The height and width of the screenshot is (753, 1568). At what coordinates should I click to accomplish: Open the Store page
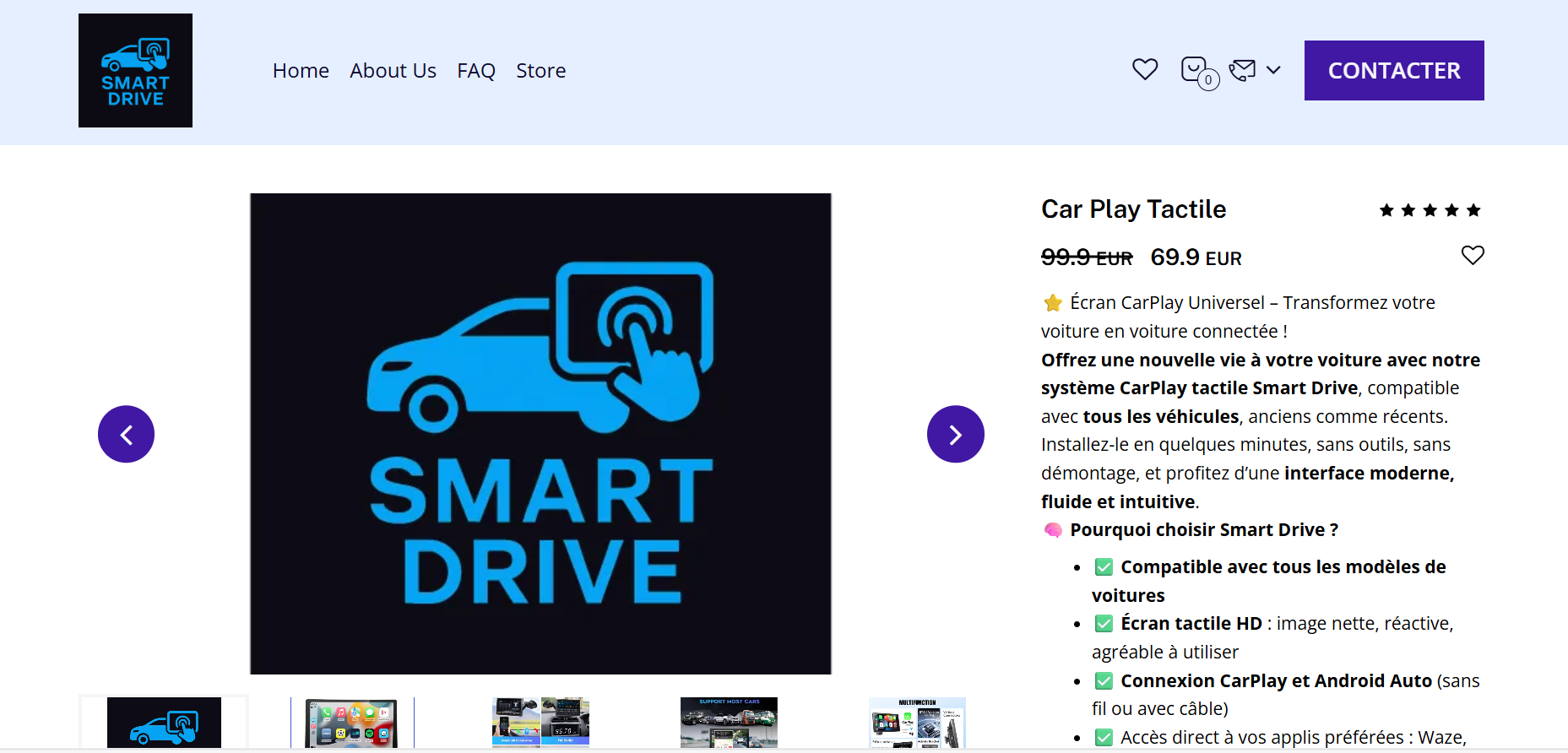click(540, 71)
